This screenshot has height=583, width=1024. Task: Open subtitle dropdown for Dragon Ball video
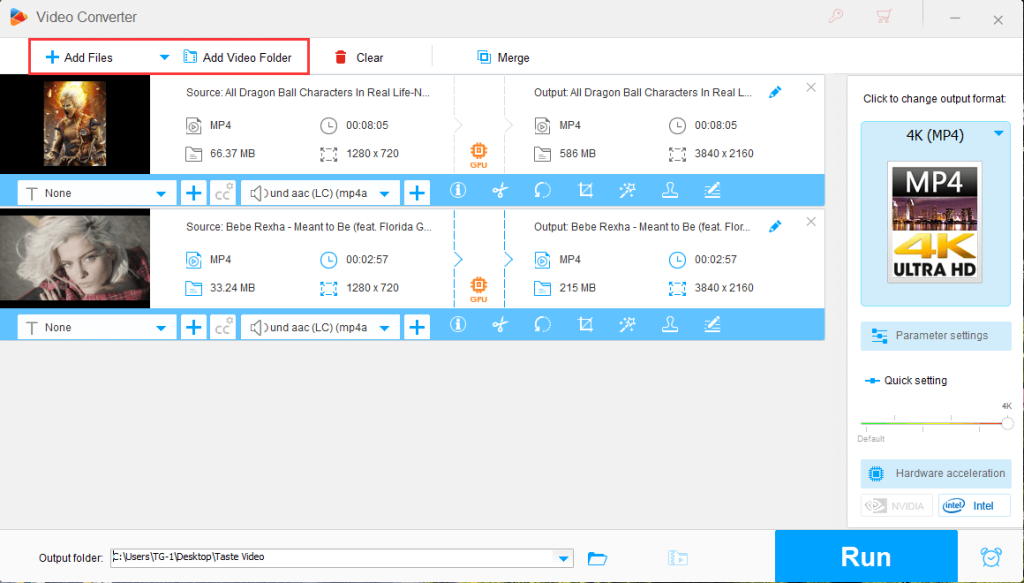(x=97, y=193)
